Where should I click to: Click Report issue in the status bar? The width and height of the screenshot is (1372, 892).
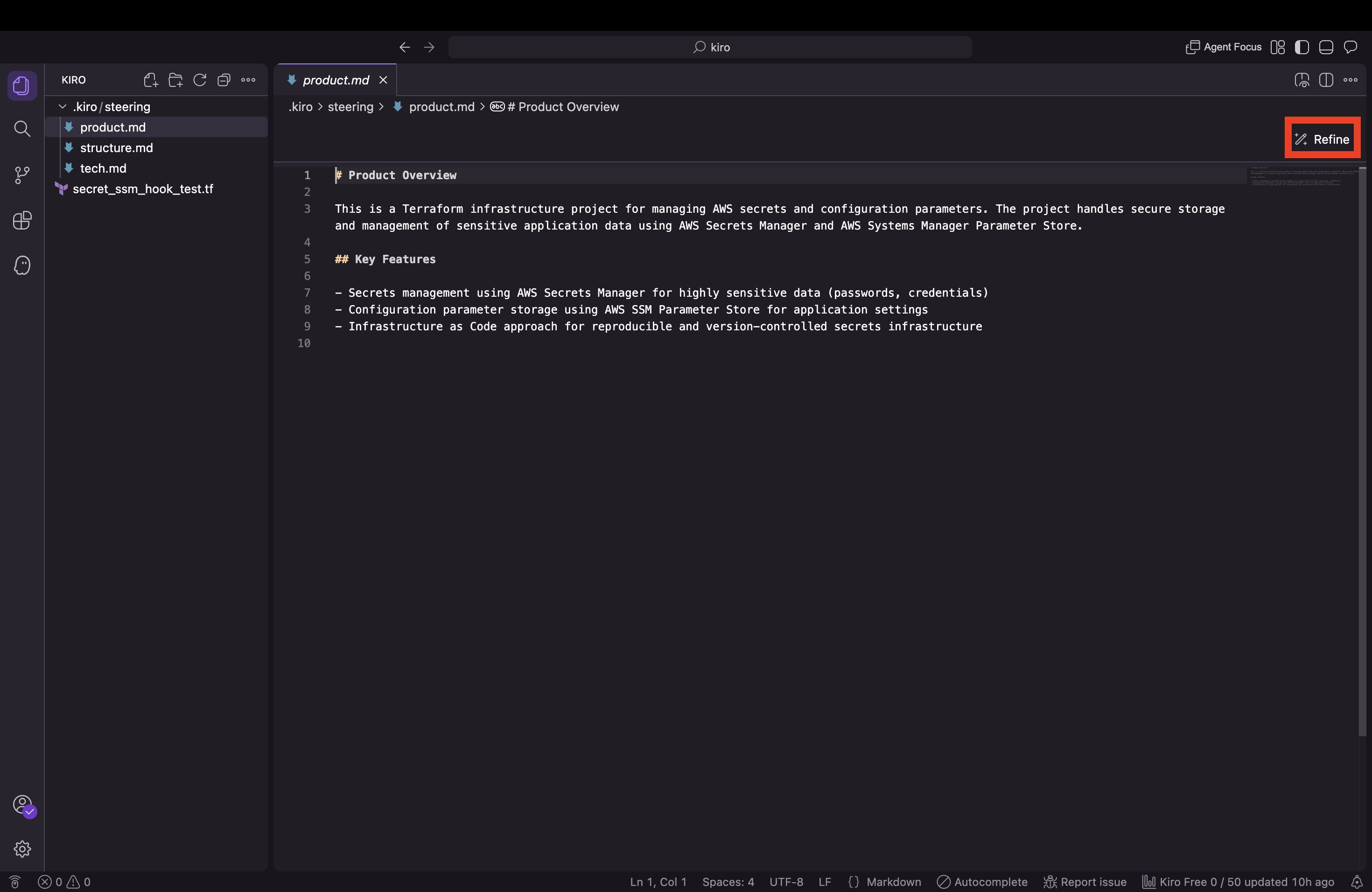[x=1085, y=882]
